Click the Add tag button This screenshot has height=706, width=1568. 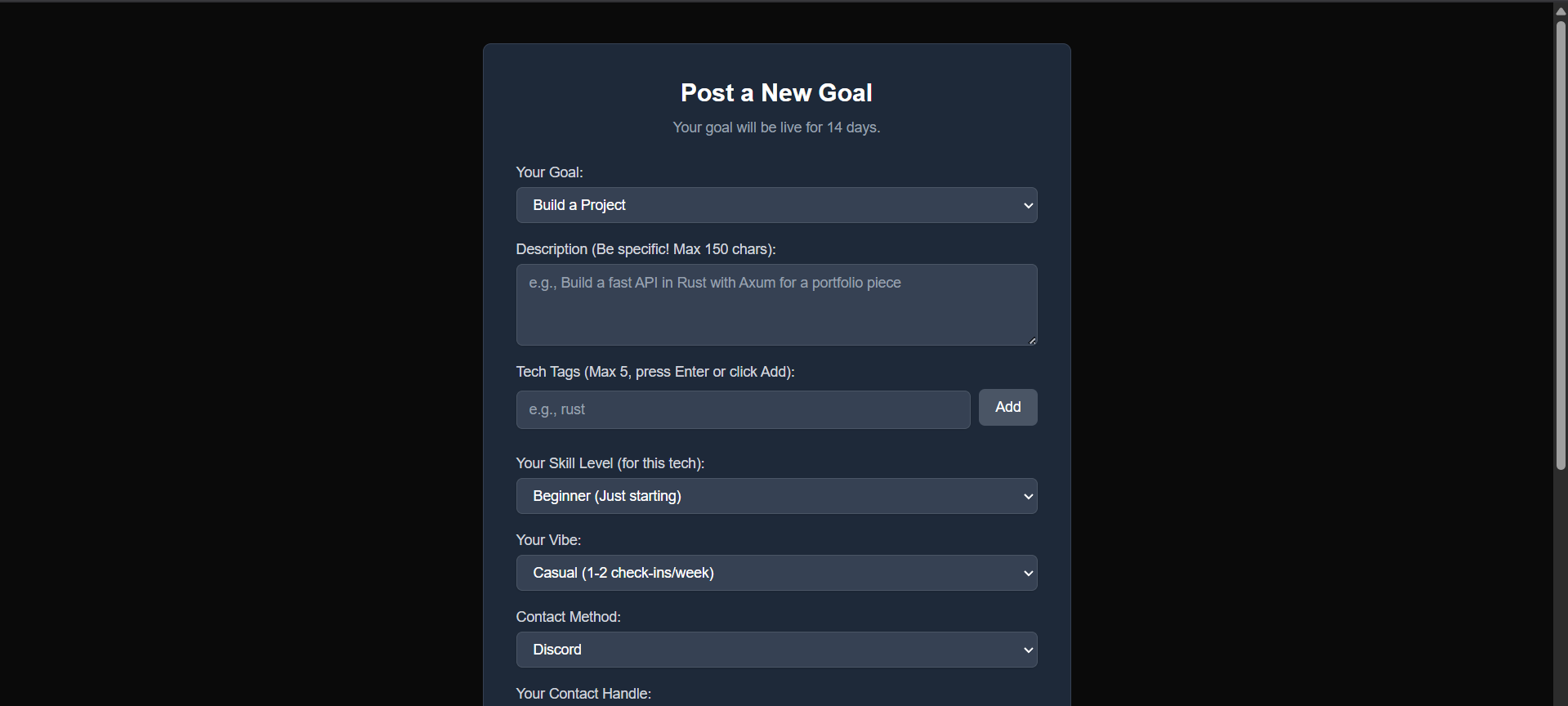coord(1007,407)
